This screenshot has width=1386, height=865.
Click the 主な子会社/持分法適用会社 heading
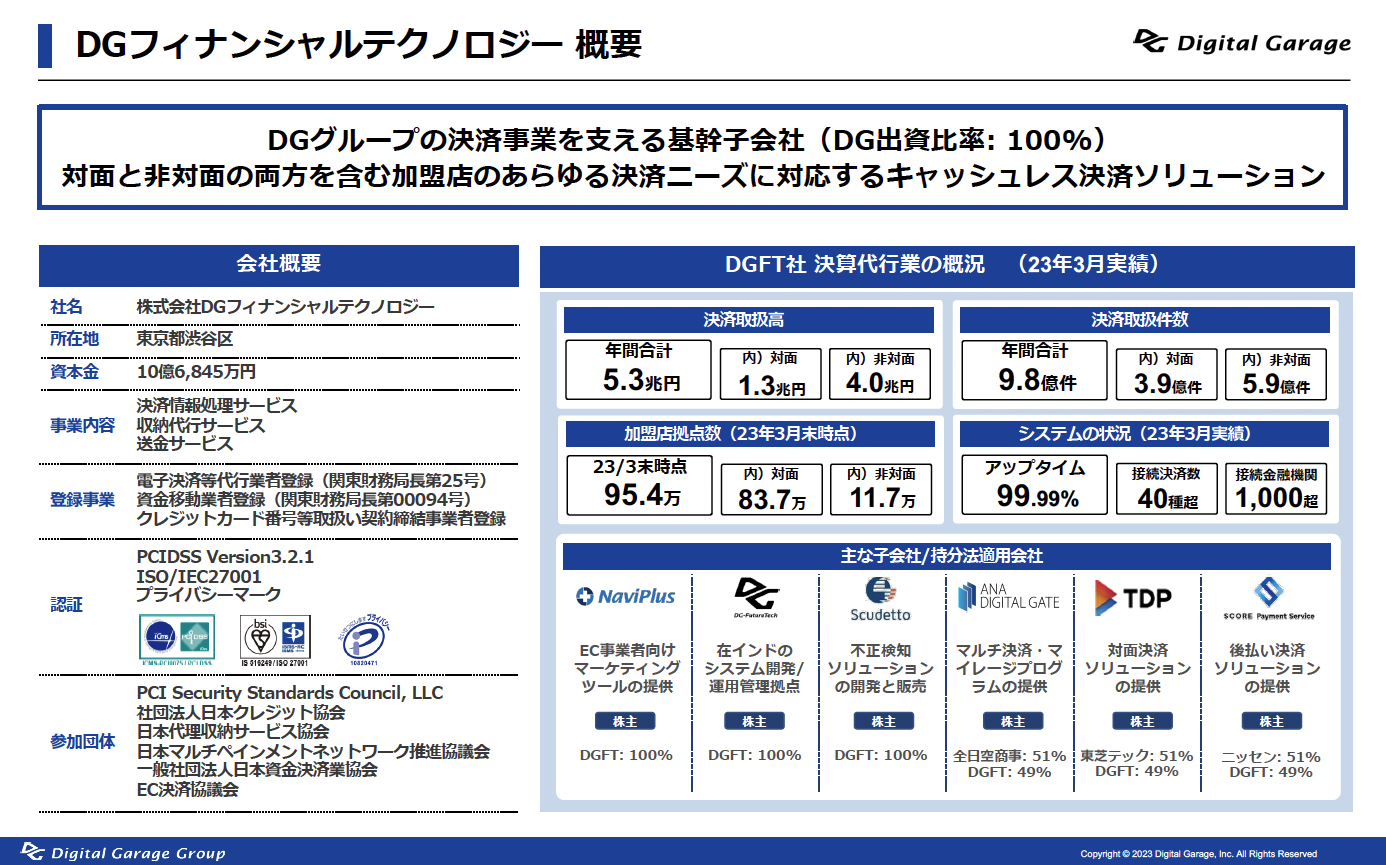(x=947, y=556)
